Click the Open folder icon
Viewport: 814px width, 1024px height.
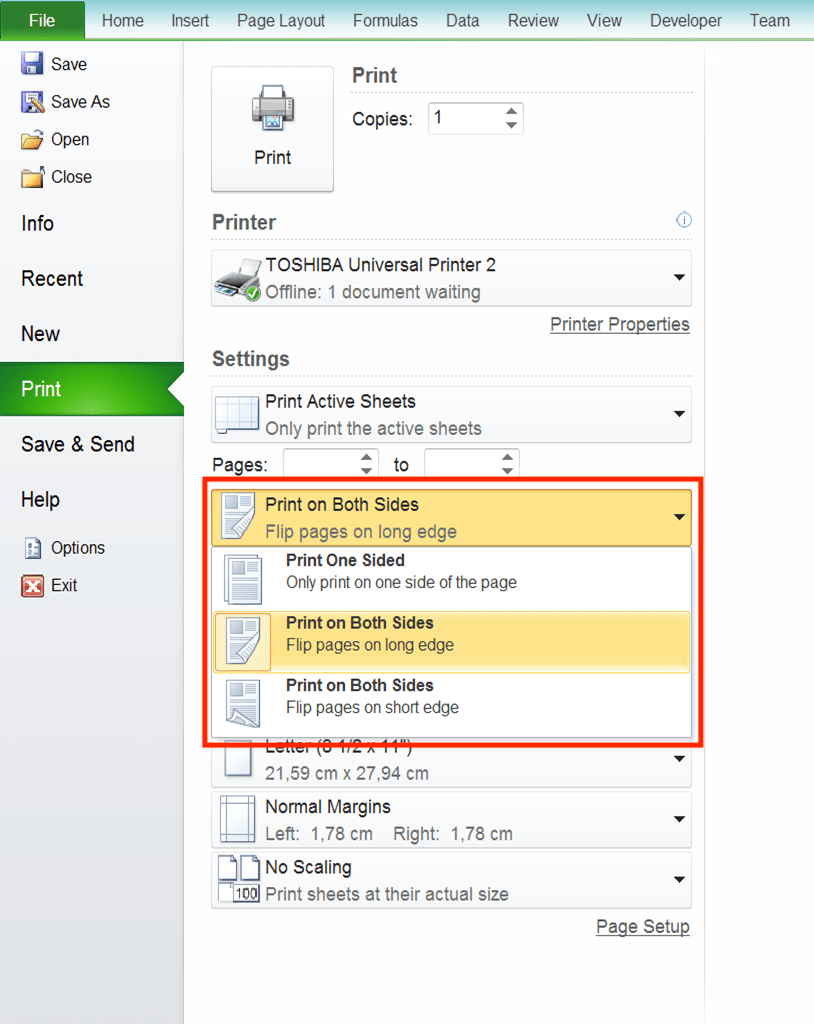30,139
